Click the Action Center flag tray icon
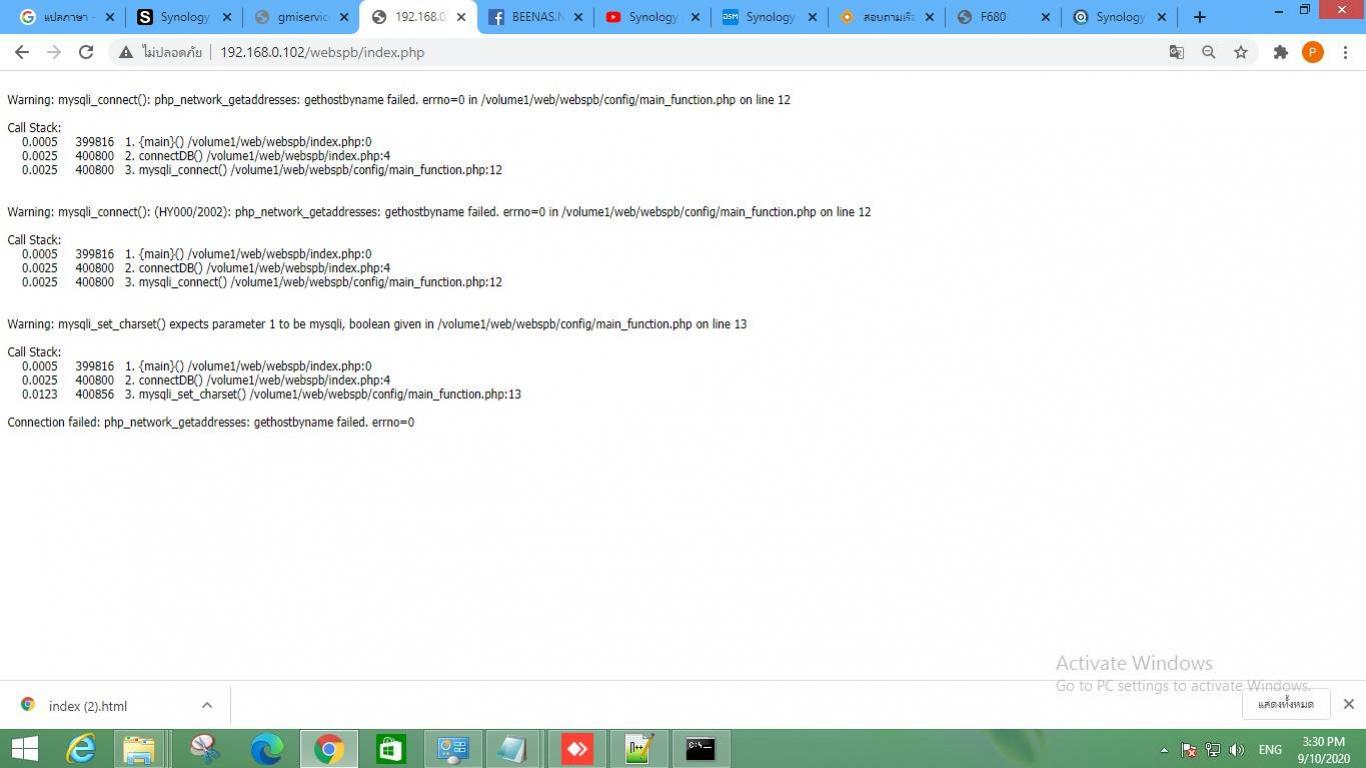 click(1189, 750)
